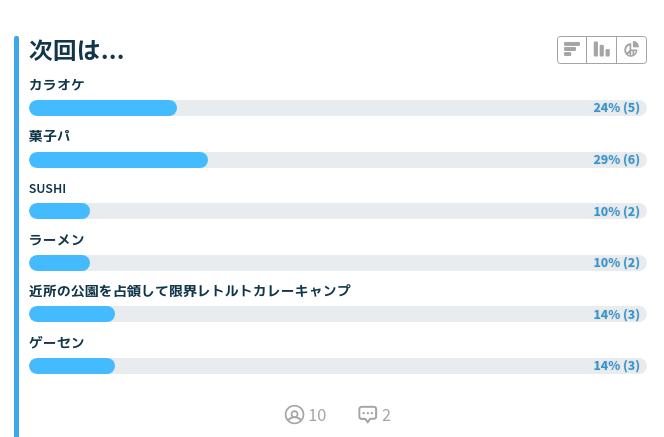The image size is (664, 437).
Task: Select the ラーメン option label
Action: pos(56,240)
